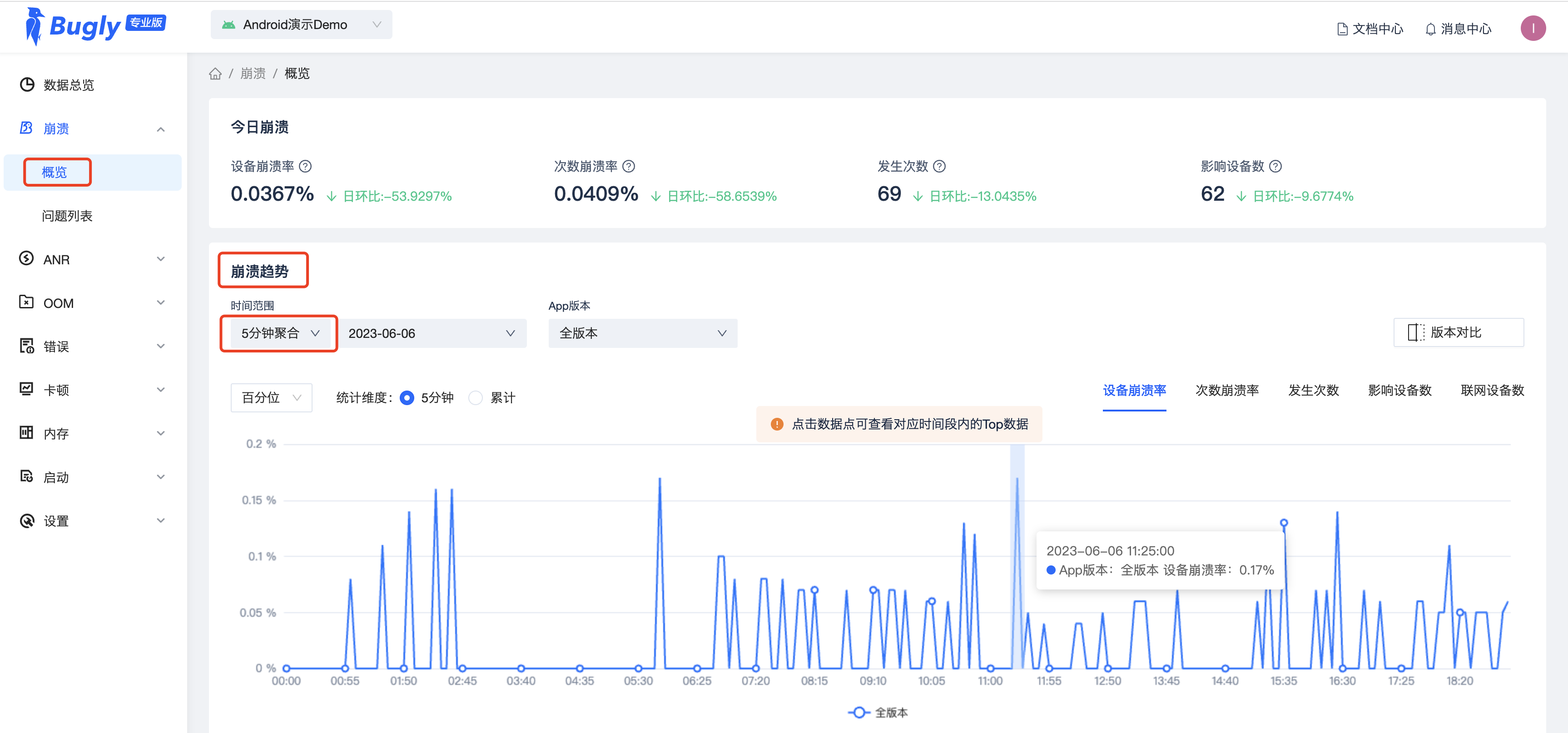Image resolution: width=1568 pixels, height=733 pixels.
Task: Expand the 卡顿 menu chevron
Action: pos(161,390)
